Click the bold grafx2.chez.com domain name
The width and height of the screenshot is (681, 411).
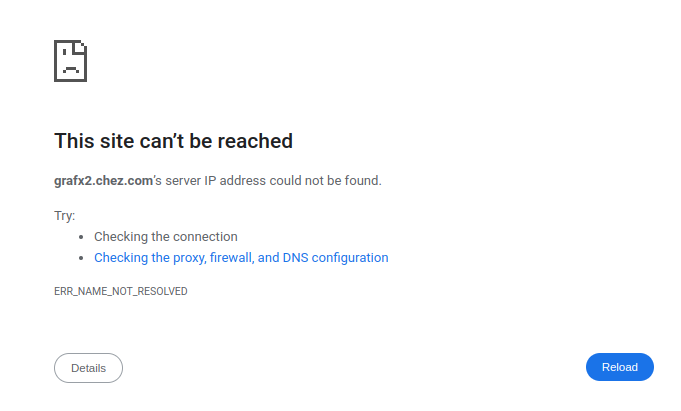pyautogui.click(x=102, y=181)
